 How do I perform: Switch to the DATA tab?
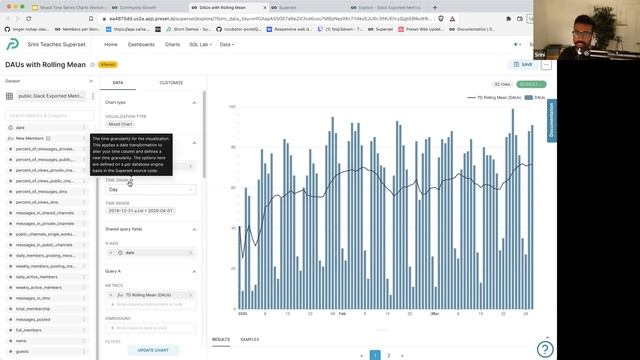click(x=118, y=82)
